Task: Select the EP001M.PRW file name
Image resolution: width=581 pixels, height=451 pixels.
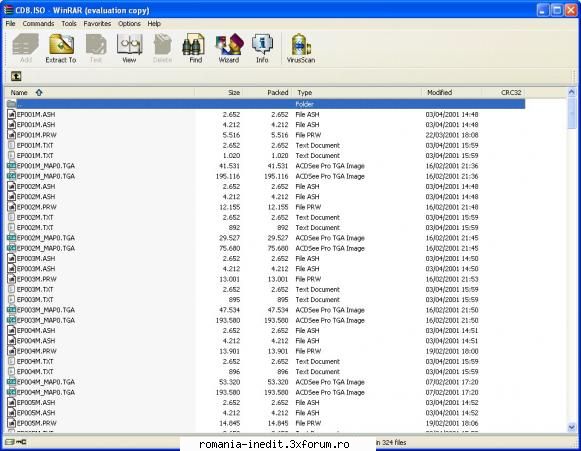Action: coord(36,135)
